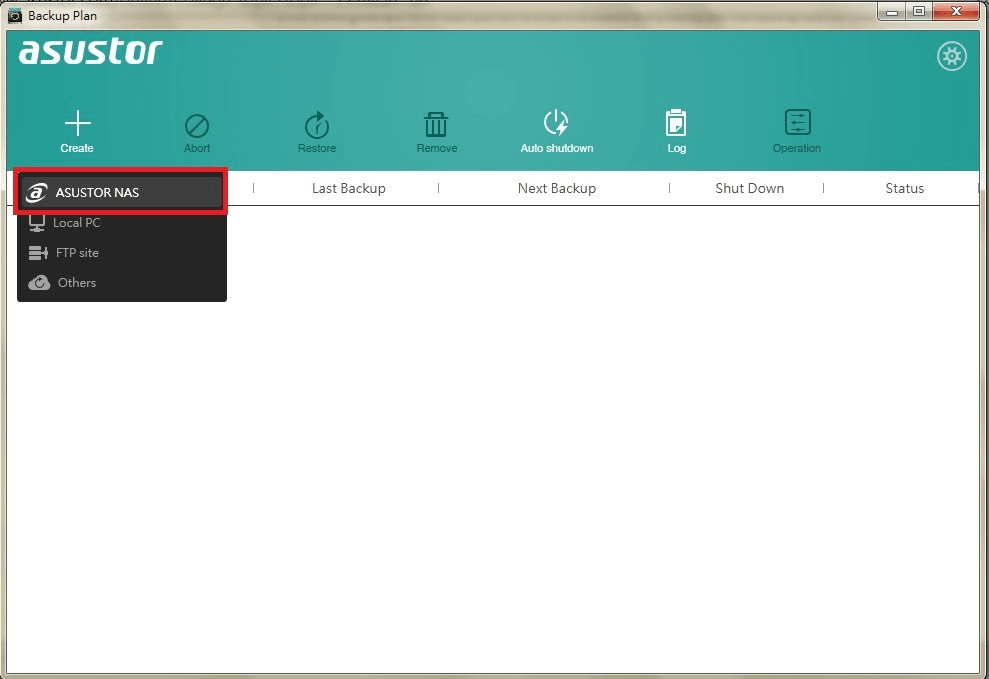Click the Status column header

[904, 189]
